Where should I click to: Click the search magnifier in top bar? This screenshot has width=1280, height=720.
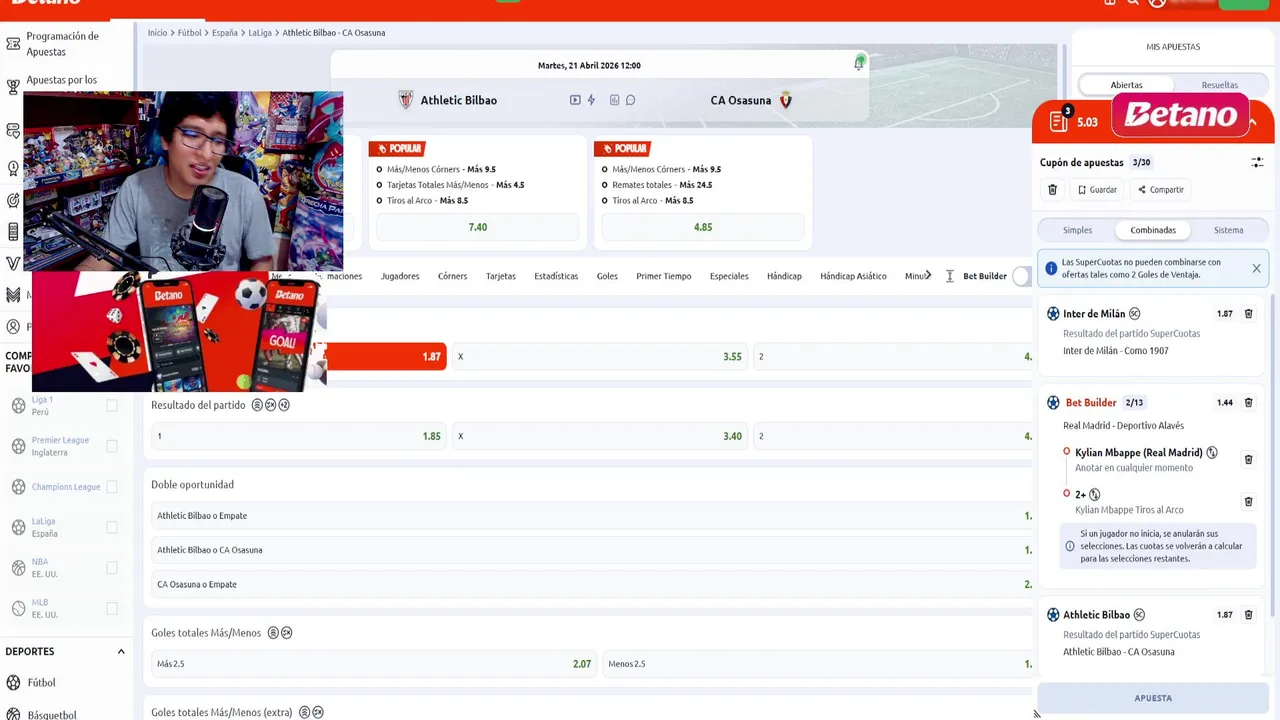[1133, 3]
